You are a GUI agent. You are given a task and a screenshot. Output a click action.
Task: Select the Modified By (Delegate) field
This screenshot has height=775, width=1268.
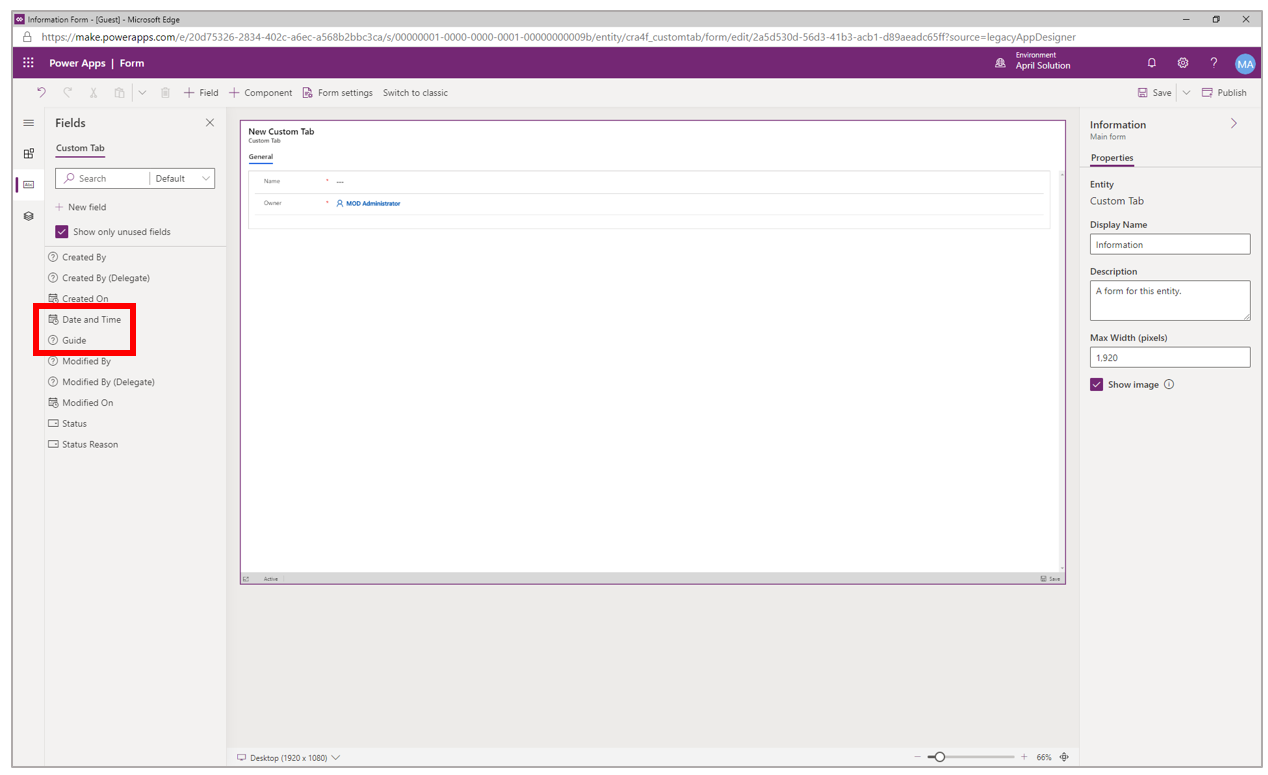click(x=101, y=382)
